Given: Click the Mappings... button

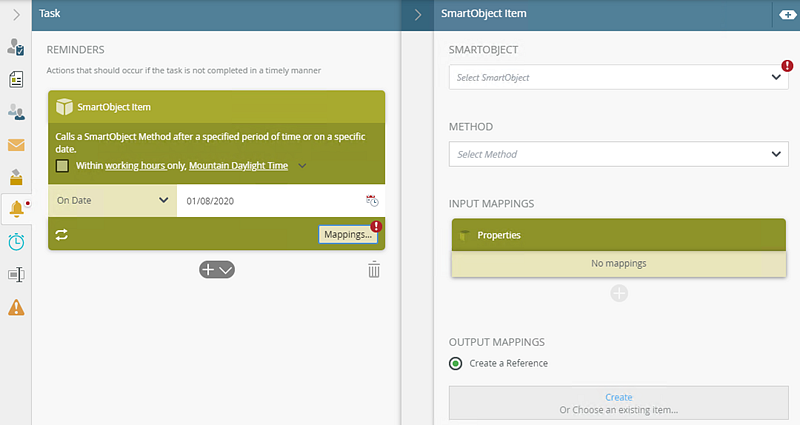Looking at the screenshot, I should point(348,234).
